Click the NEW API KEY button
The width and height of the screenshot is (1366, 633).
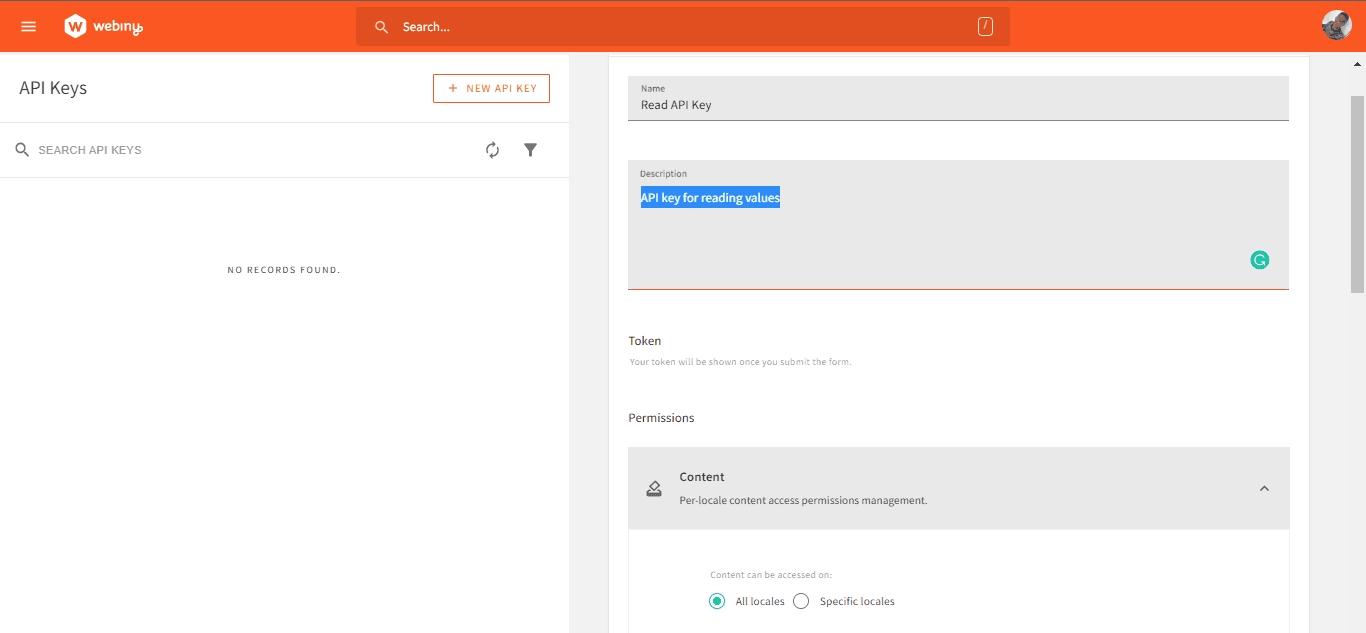(491, 88)
